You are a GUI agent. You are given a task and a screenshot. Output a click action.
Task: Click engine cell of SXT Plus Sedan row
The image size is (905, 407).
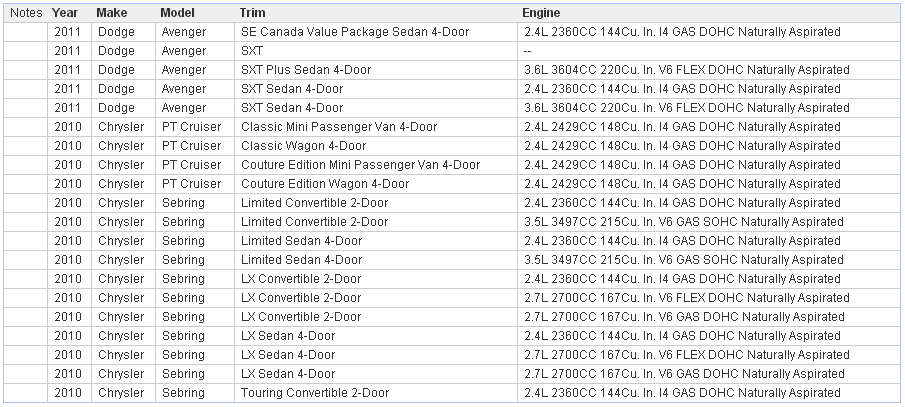(x=686, y=70)
